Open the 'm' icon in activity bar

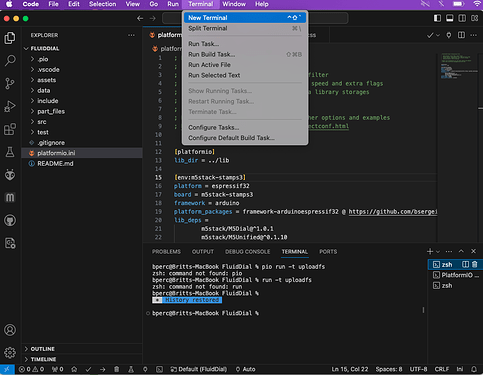[x=10, y=198]
